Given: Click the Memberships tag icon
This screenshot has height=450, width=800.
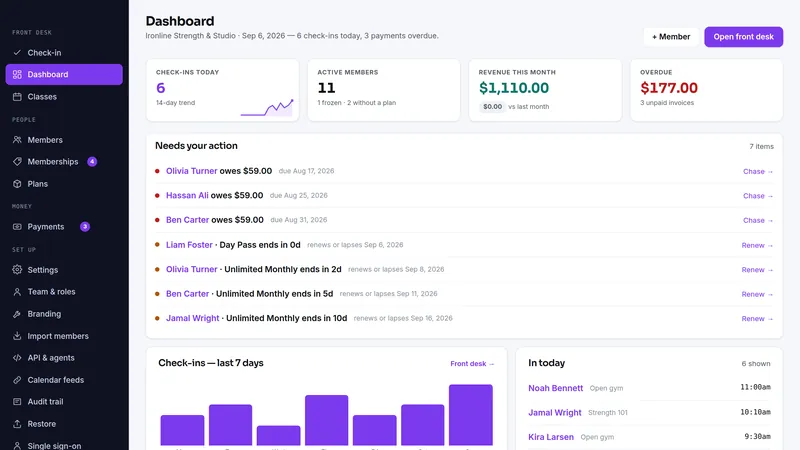Looking at the screenshot, I should [17, 162].
